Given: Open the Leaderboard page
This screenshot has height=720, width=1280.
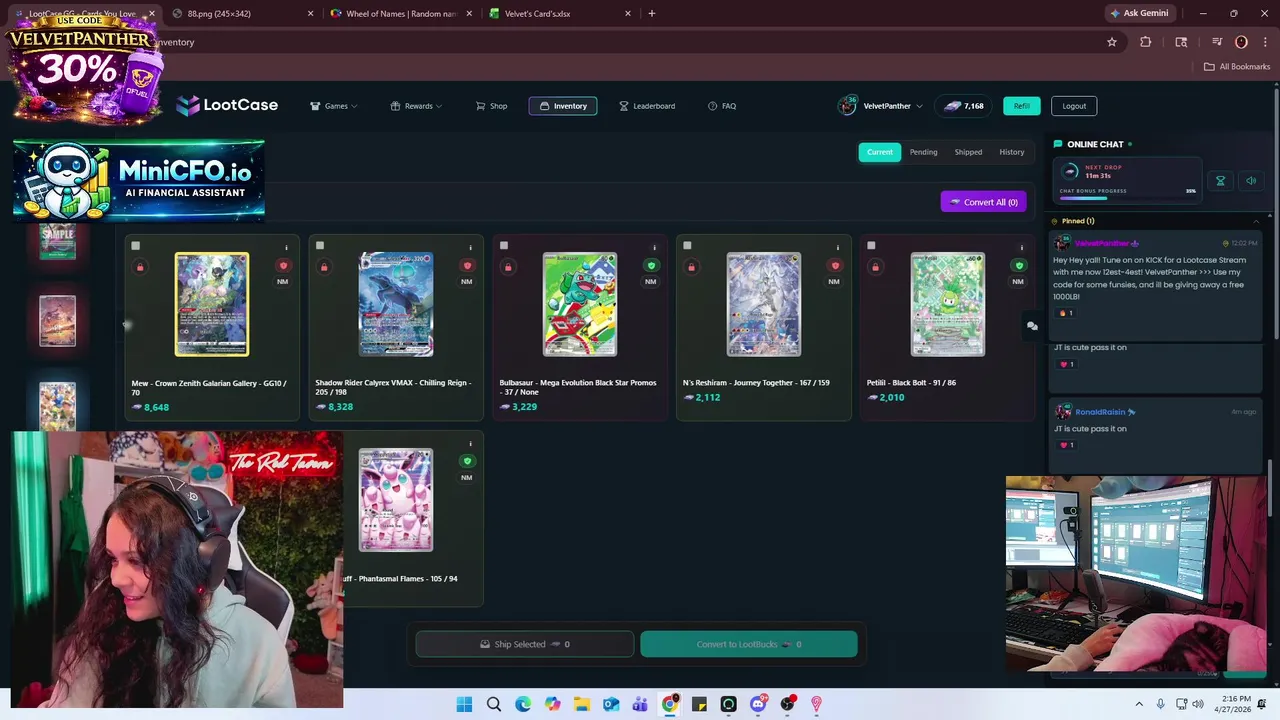Looking at the screenshot, I should 647,106.
